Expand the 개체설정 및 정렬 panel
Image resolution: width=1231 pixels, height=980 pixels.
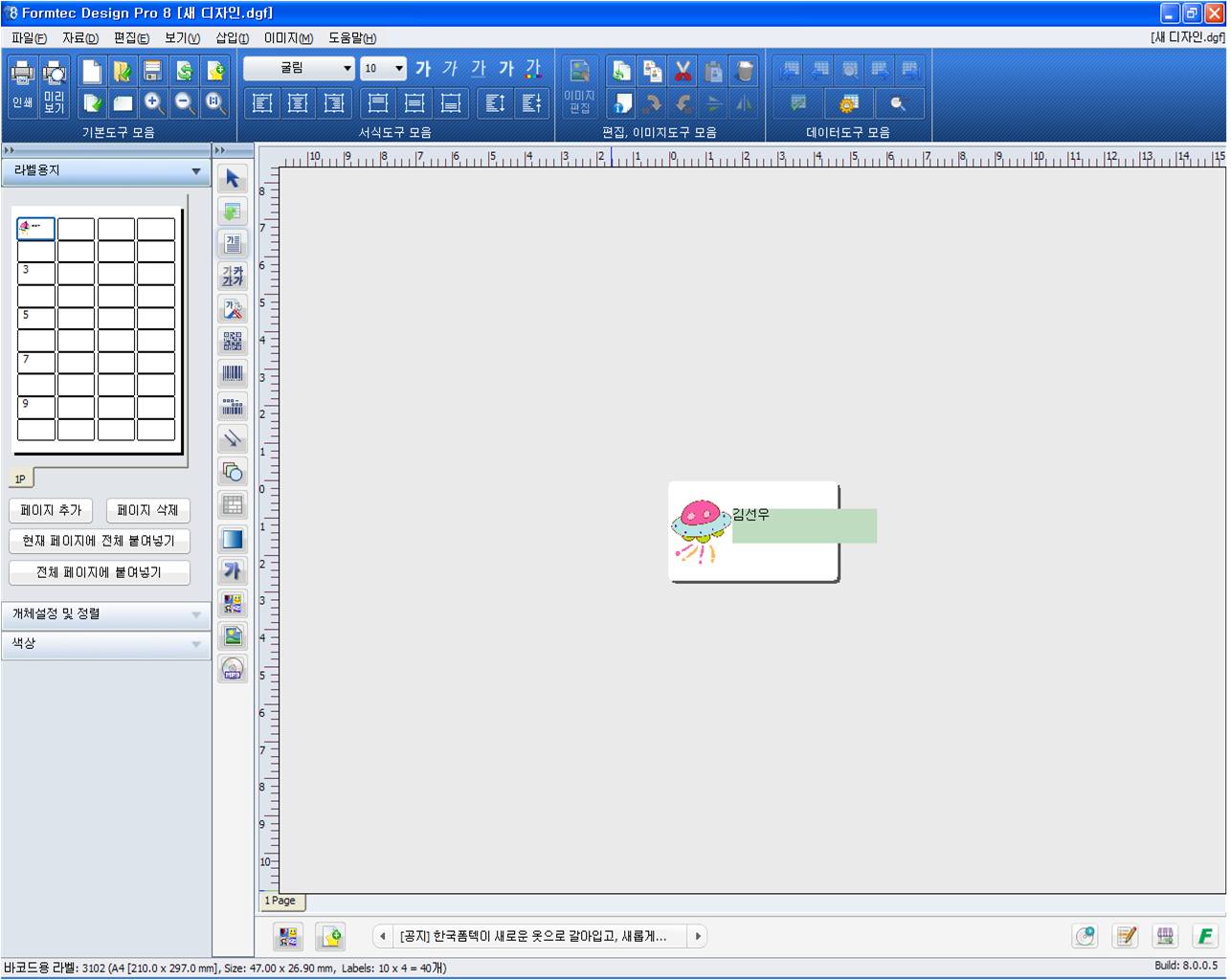(x=105, y=614)
